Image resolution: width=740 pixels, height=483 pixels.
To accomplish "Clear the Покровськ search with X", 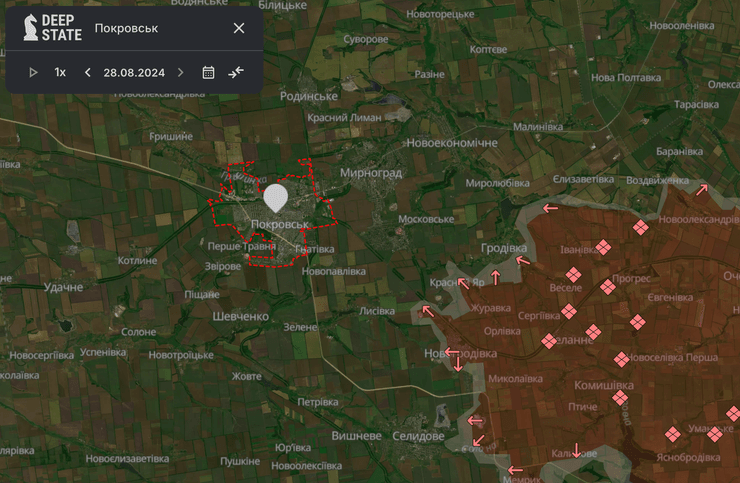I will point(239,28).
